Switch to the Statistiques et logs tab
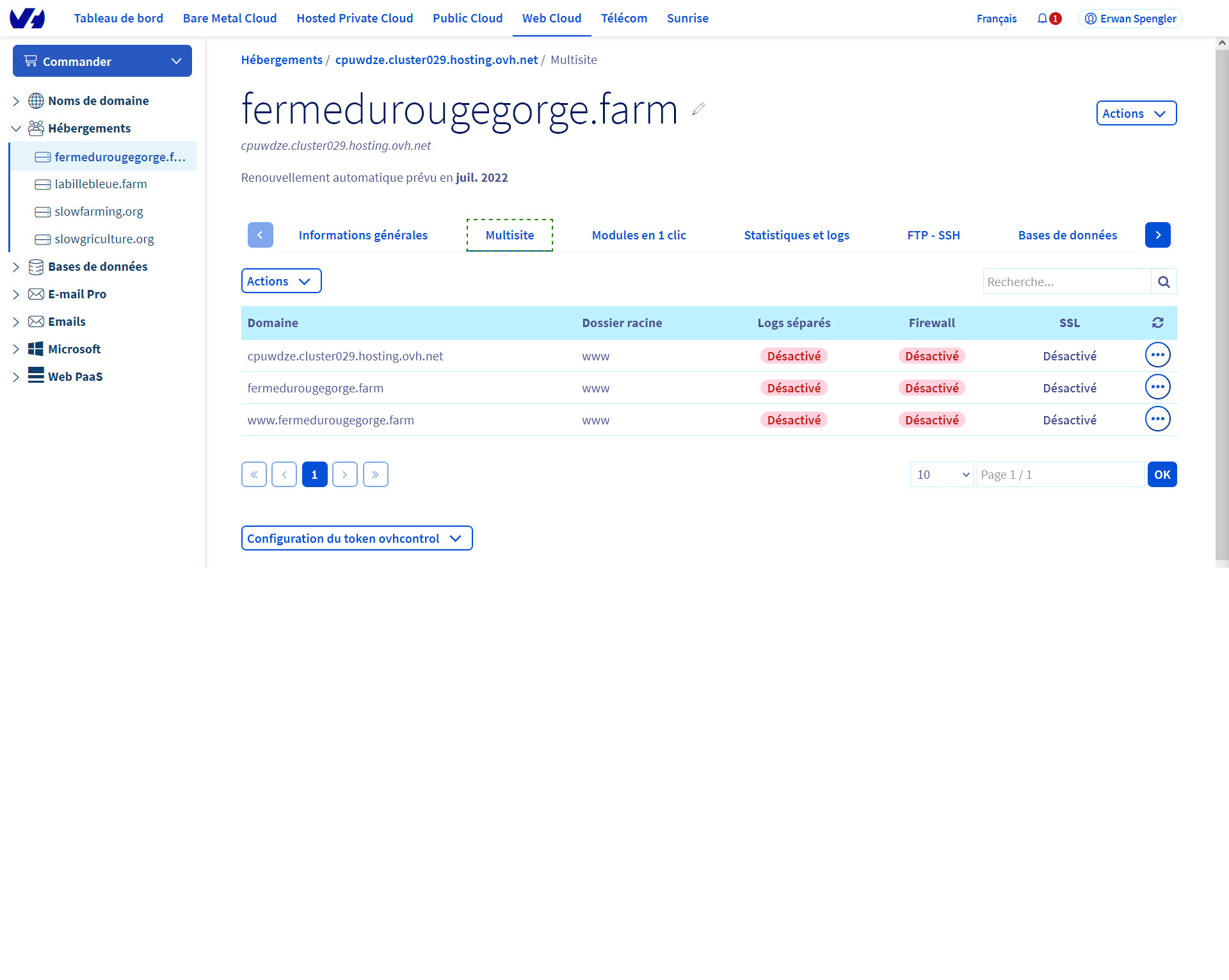This screenshot has width=1229, height=980. coord(796,235)
